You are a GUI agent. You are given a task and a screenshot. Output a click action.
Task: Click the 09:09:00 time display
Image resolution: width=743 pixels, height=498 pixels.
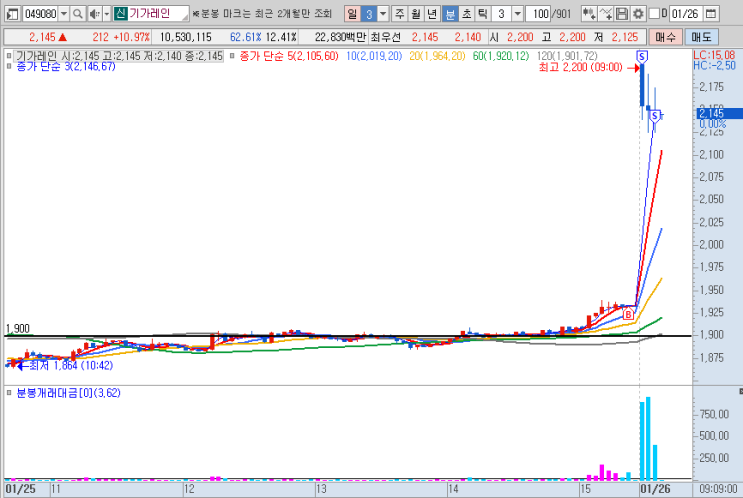[x=718, y=489]
